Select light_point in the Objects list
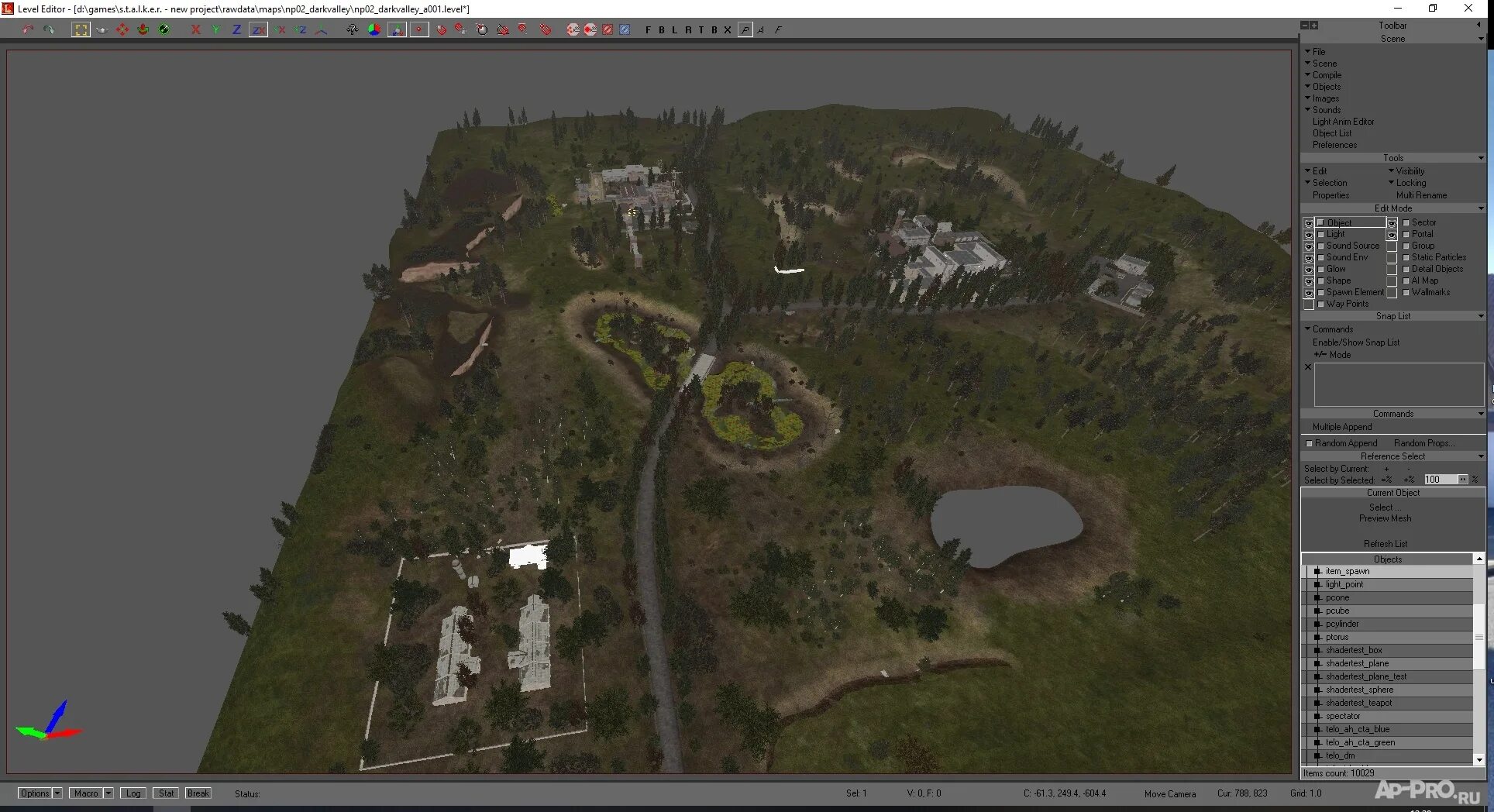This screenshot has height=812, width=1494. pyautogui.click(x=1387, y=584)
